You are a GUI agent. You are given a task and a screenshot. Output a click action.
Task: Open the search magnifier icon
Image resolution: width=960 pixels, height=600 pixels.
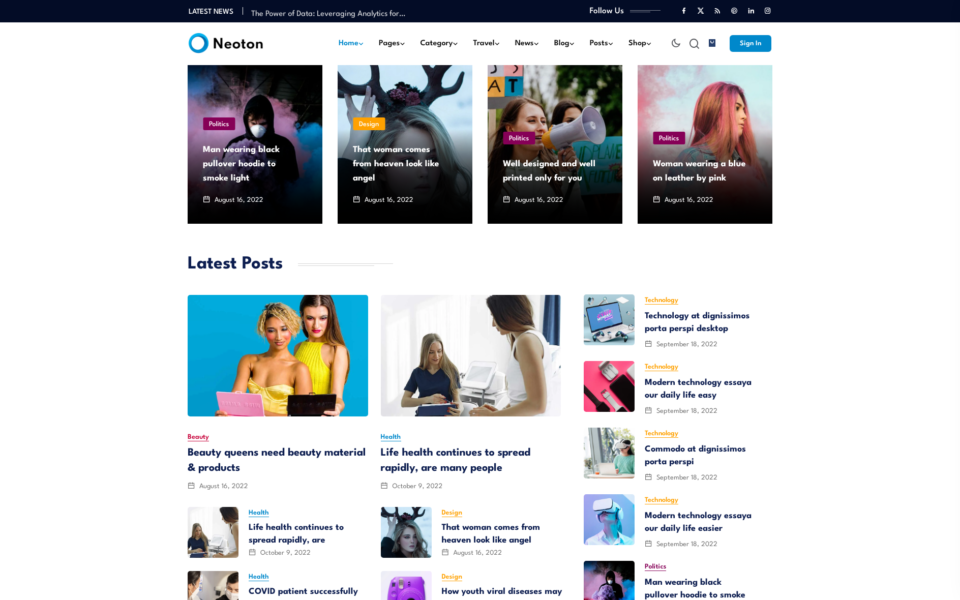694,43
